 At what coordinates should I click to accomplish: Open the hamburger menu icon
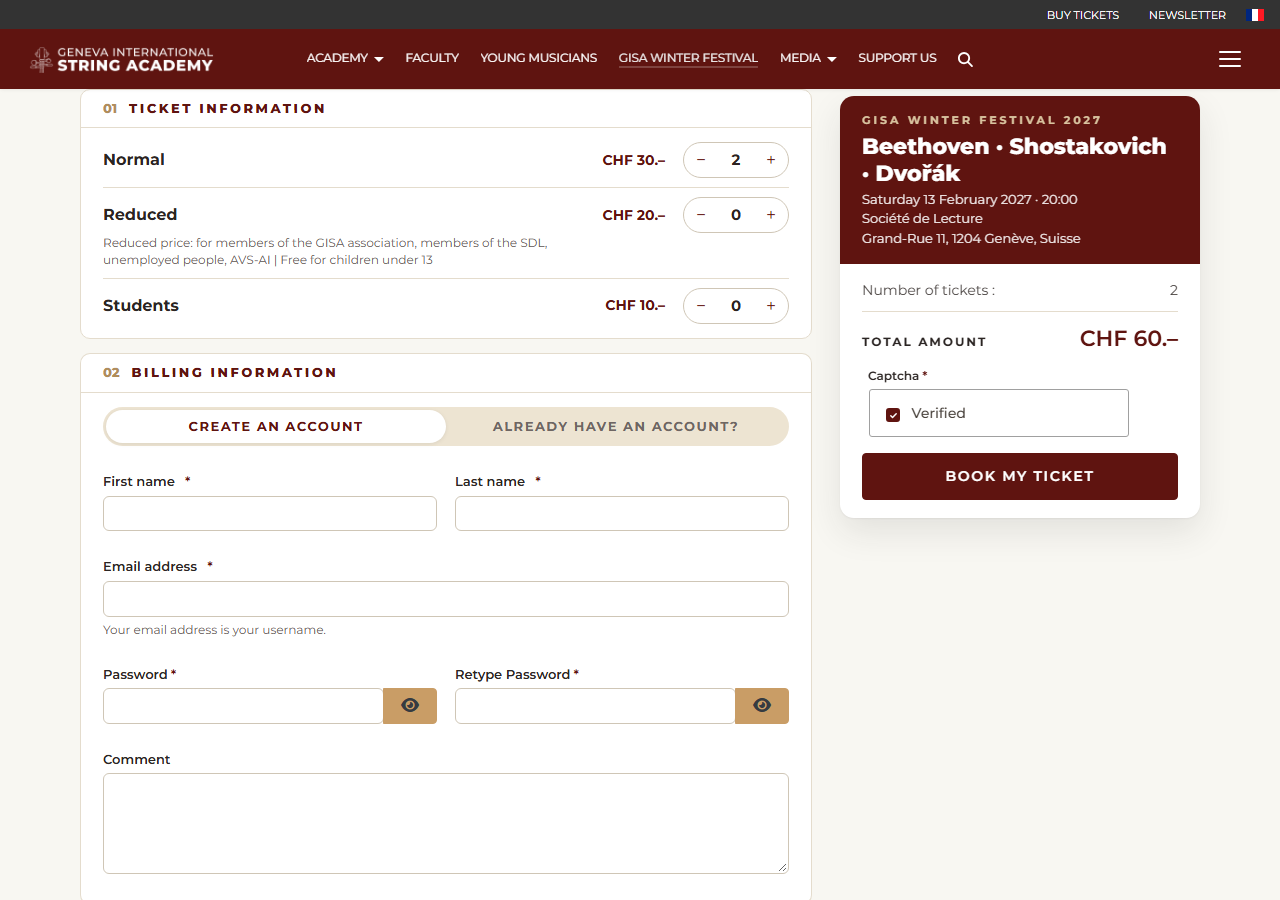(1230, 59)
